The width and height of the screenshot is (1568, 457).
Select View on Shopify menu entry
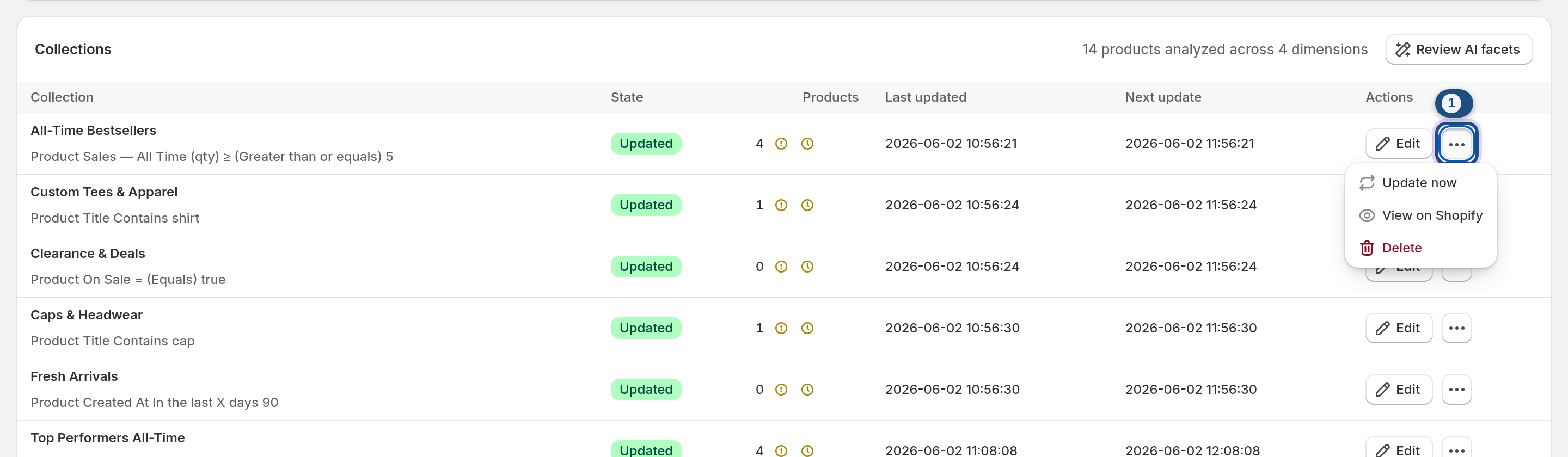pyautogui.click(x=1420, y=215)
